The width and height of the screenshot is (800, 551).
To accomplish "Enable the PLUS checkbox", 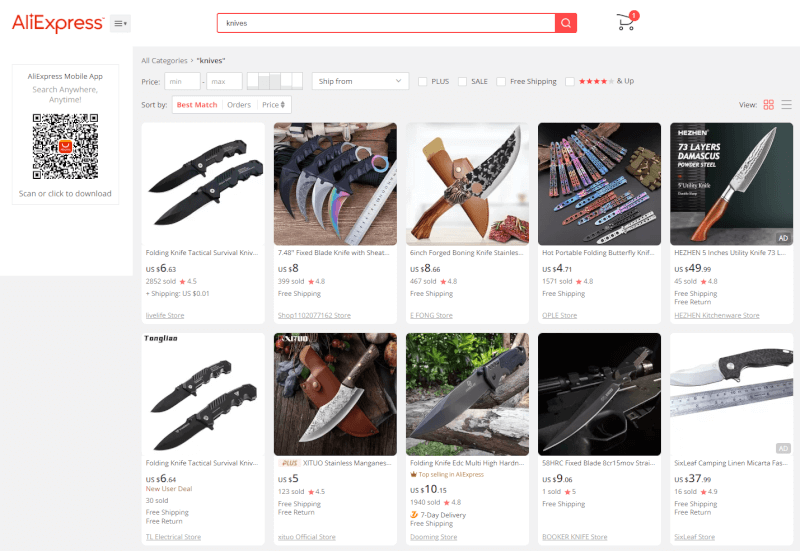I will [x=422, y=82].
